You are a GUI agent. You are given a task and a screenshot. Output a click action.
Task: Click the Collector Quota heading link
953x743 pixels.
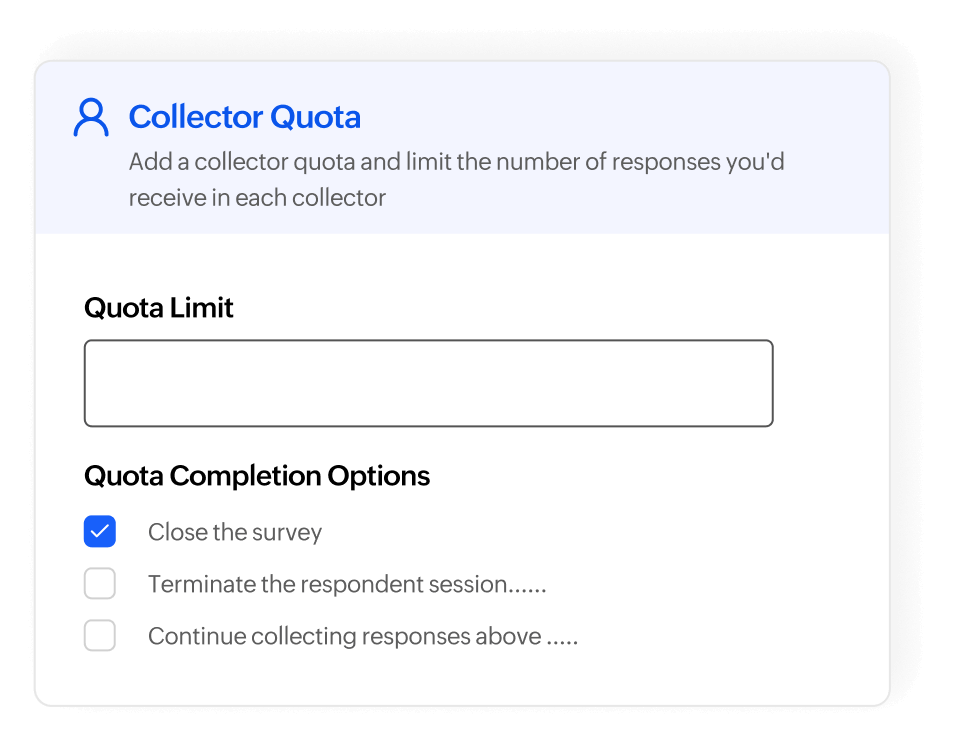point(244,117)
